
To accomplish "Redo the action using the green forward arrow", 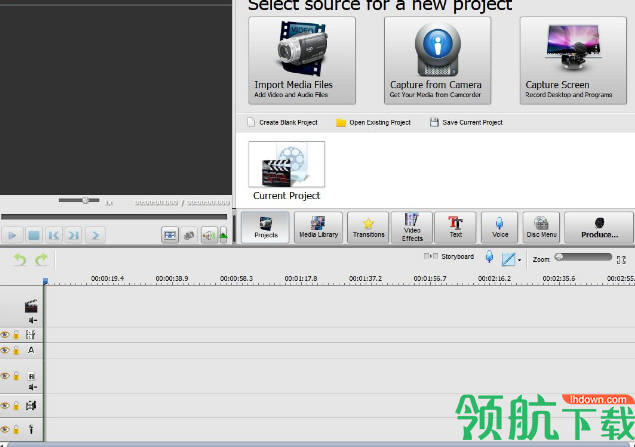I will (41, 260).
